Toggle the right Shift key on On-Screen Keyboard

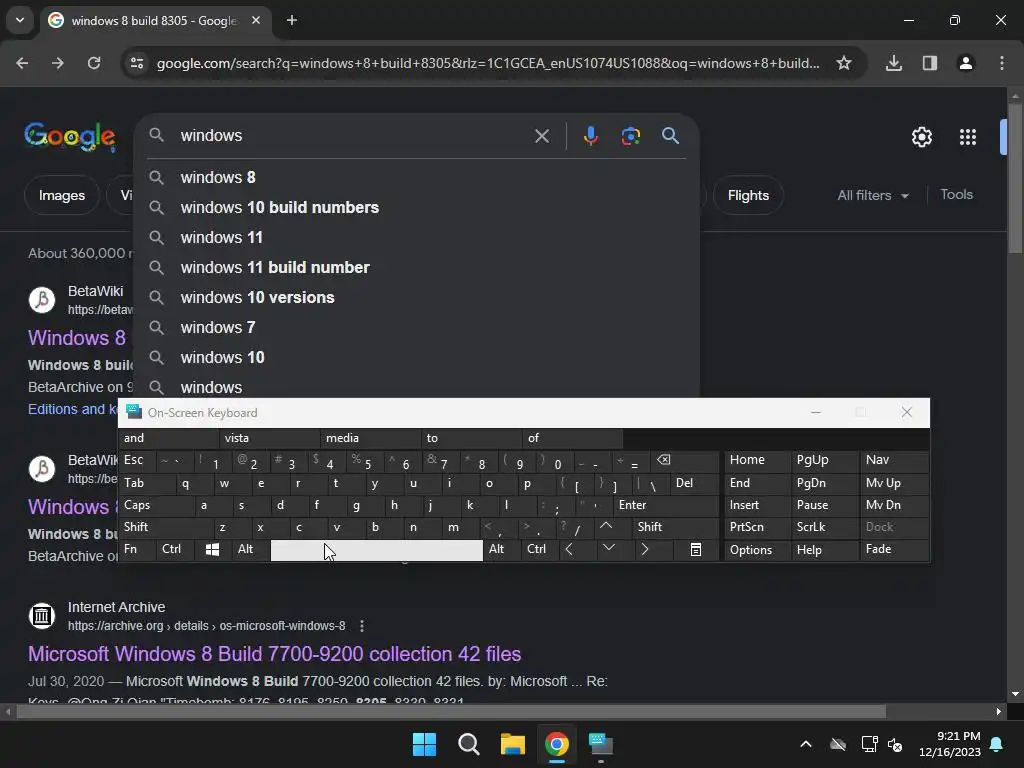pyautogui.click(x=675, y=527)
